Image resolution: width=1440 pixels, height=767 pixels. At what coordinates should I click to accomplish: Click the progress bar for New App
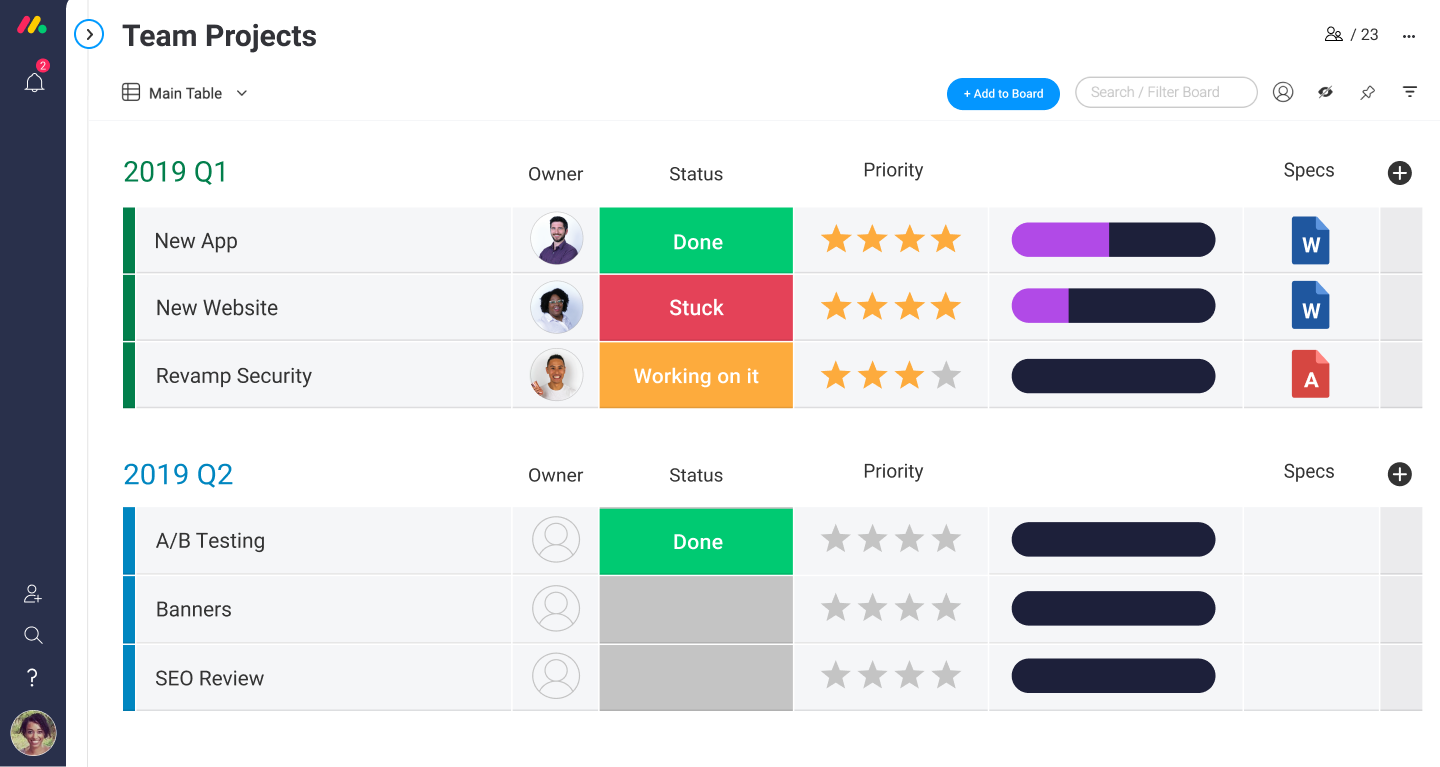point(1113,240)
